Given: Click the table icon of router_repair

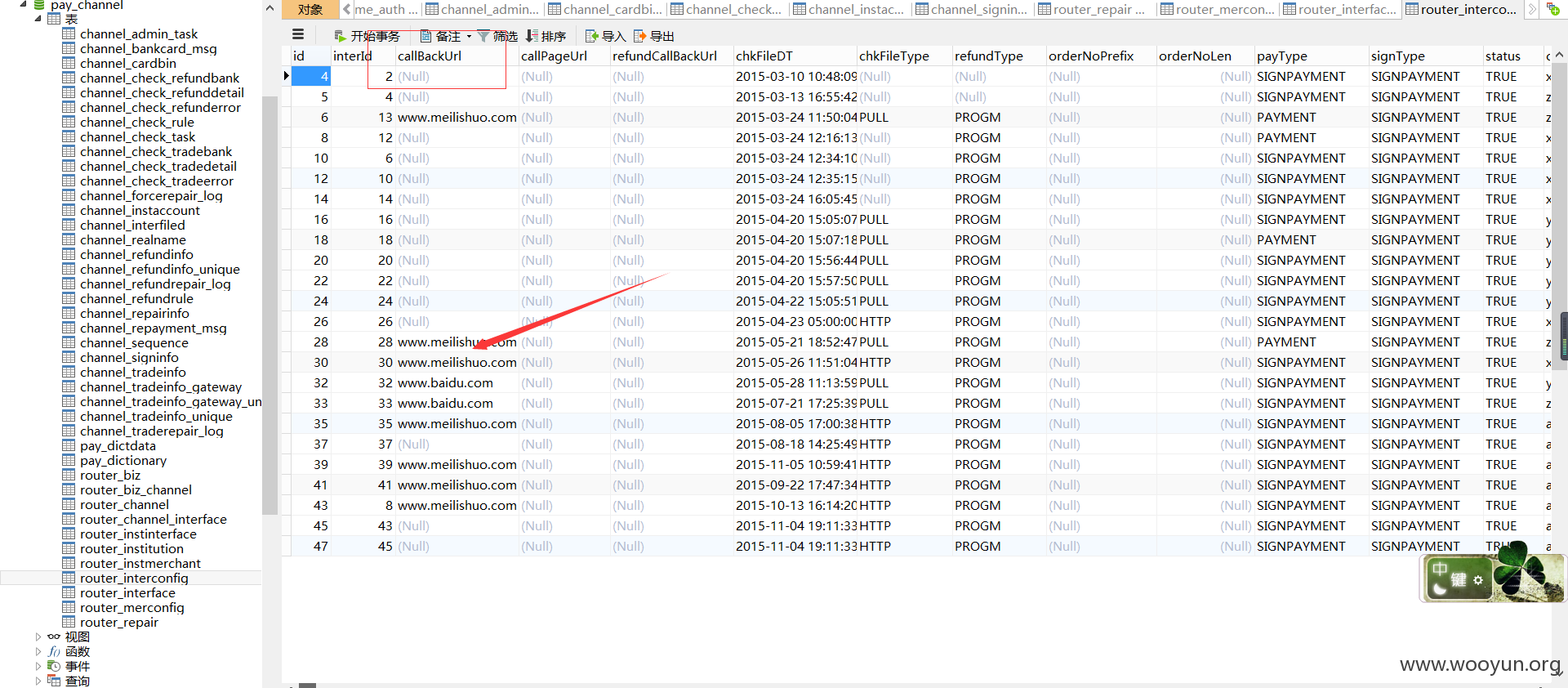Looking at the screenshot, I should coord(69,622).
